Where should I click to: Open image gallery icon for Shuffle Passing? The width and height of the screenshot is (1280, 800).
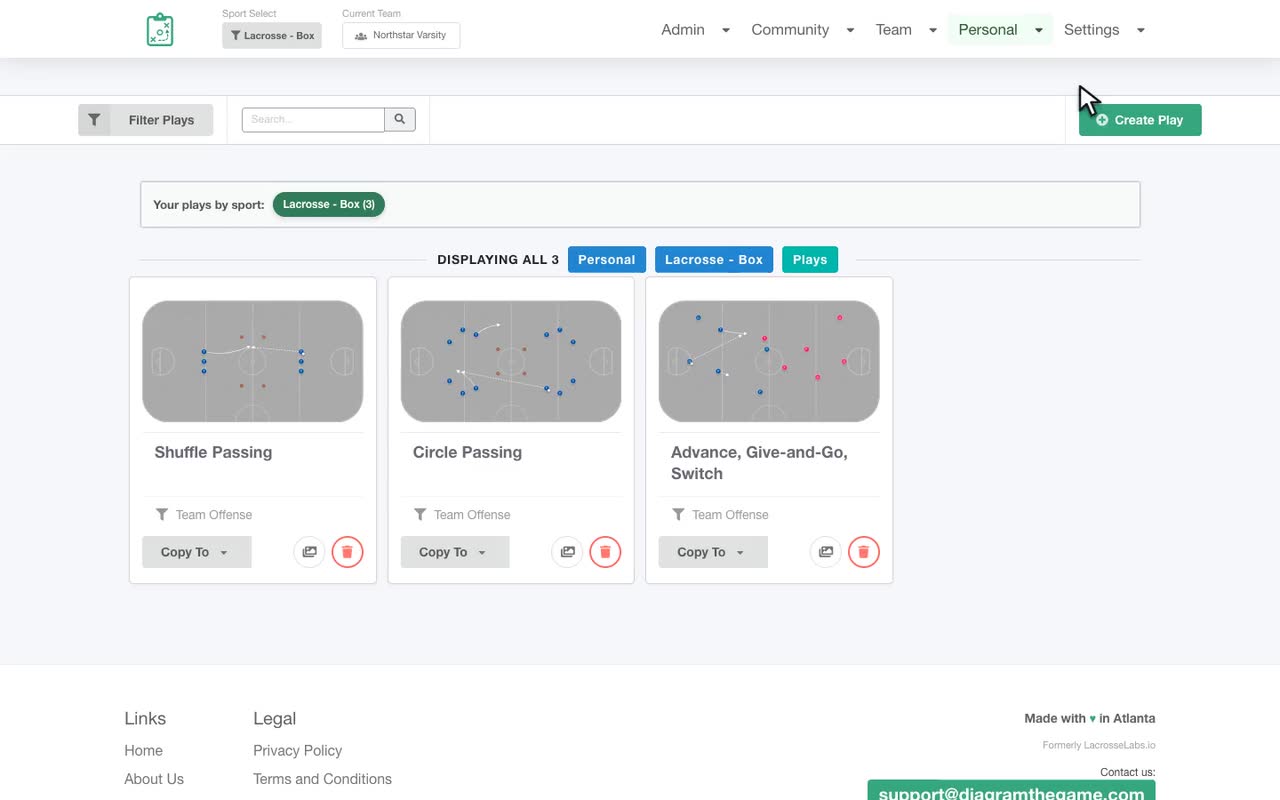pyautogui.click(x=309, y=552)
